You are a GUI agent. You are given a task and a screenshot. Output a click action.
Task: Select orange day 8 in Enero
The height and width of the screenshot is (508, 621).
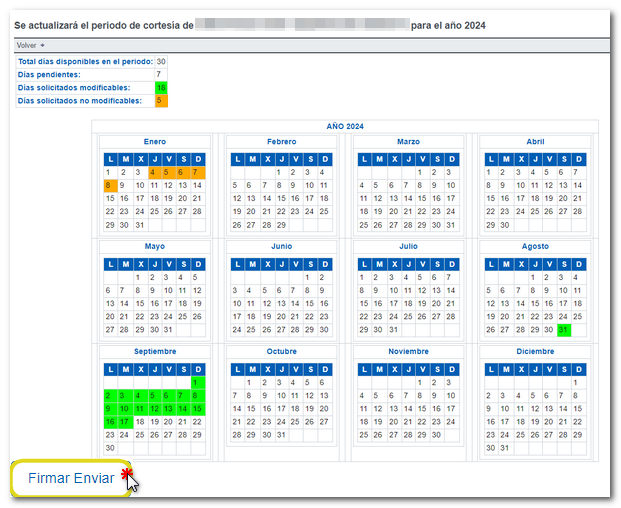pos(110,185)
